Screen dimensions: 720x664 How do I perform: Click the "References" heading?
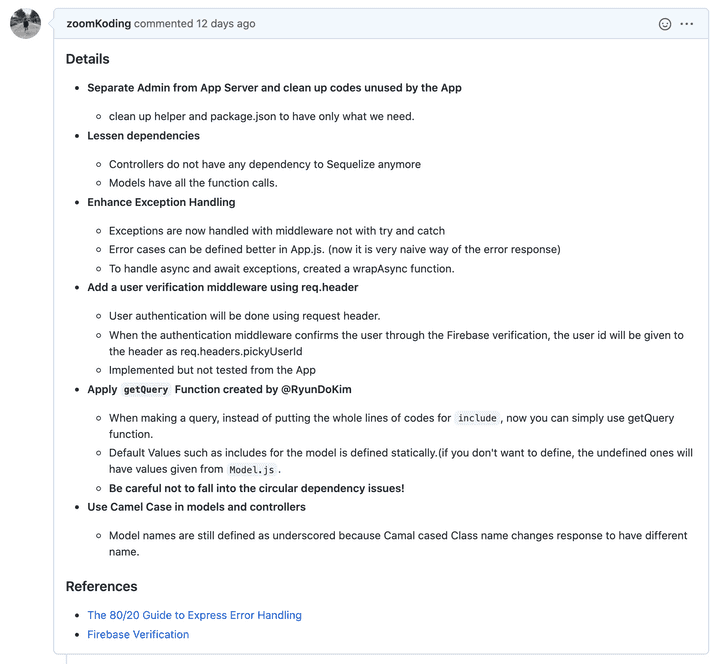click(102, 586)
